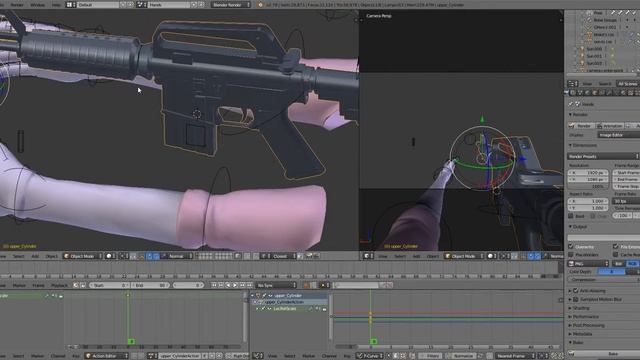Screen dimensions: 640x360
Task: Jump to previous keyframe in timeline
Action: (221, 285)
